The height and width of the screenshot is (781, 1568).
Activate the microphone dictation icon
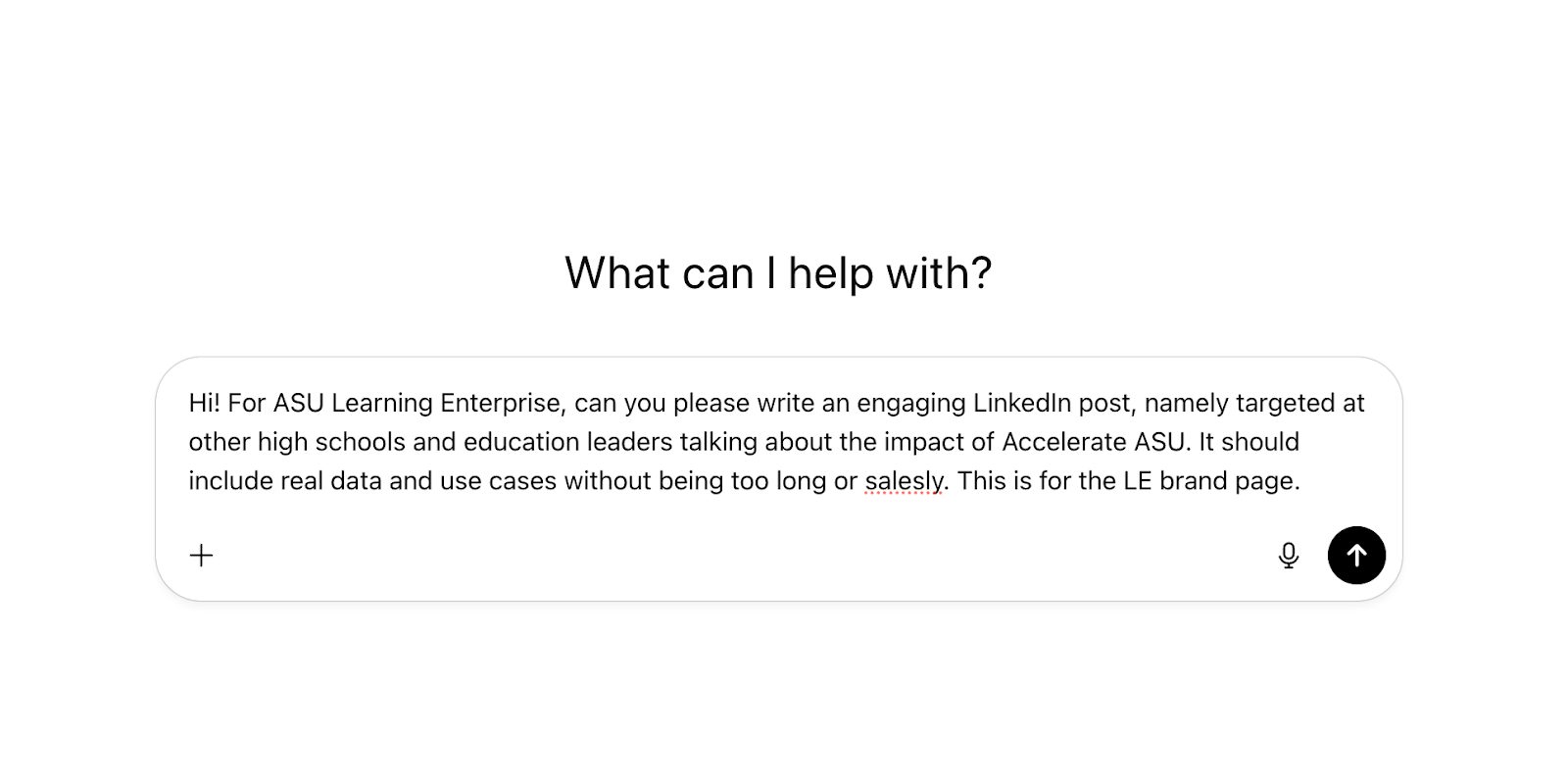1289,556
